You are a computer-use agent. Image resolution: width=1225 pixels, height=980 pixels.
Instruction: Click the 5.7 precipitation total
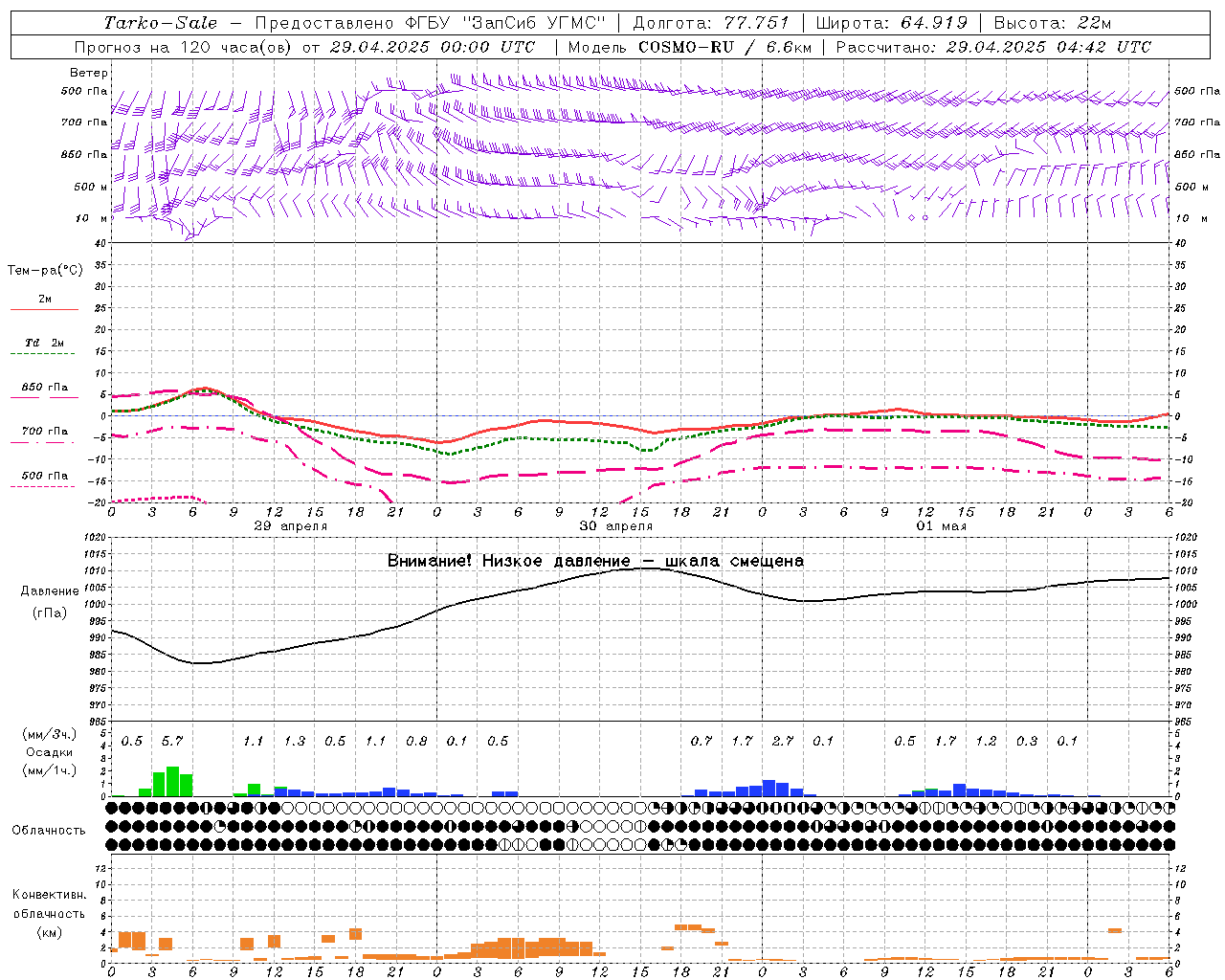point(171,741)
